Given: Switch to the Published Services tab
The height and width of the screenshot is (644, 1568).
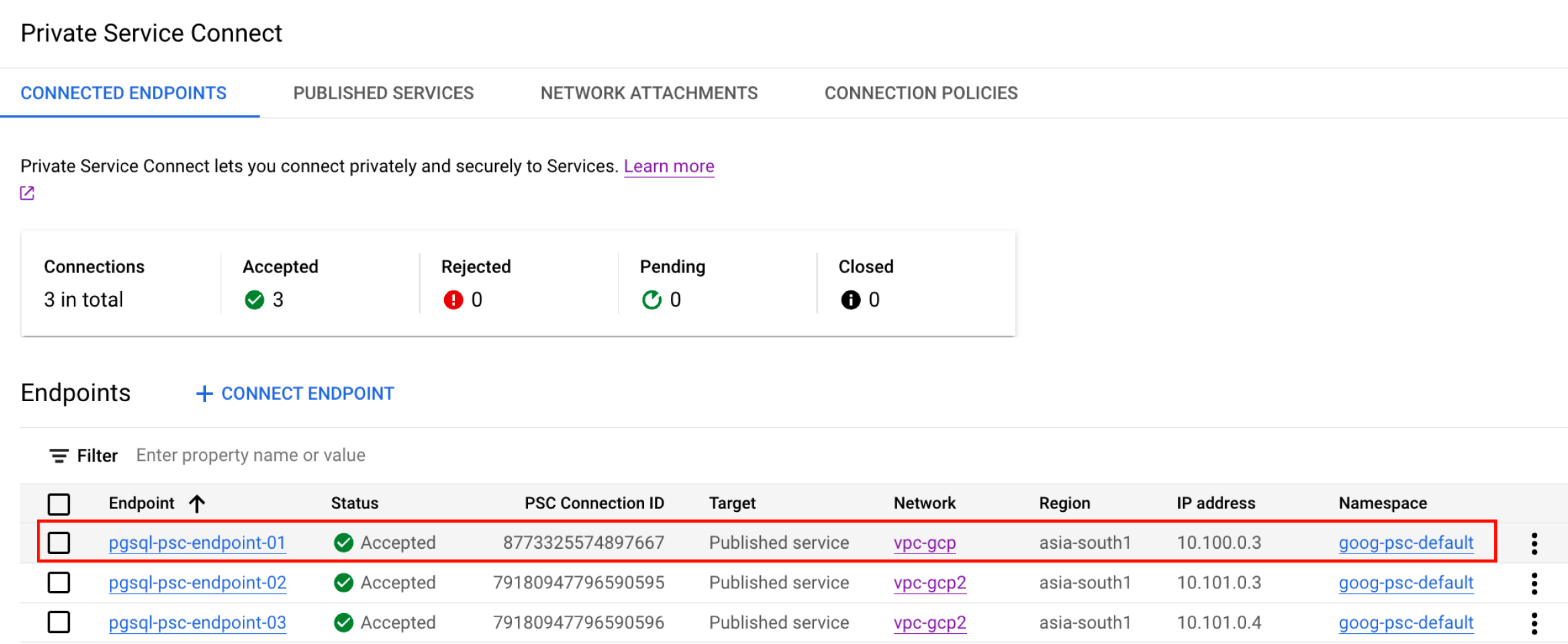Looking at the screenshot, I should tap(382, 93).
